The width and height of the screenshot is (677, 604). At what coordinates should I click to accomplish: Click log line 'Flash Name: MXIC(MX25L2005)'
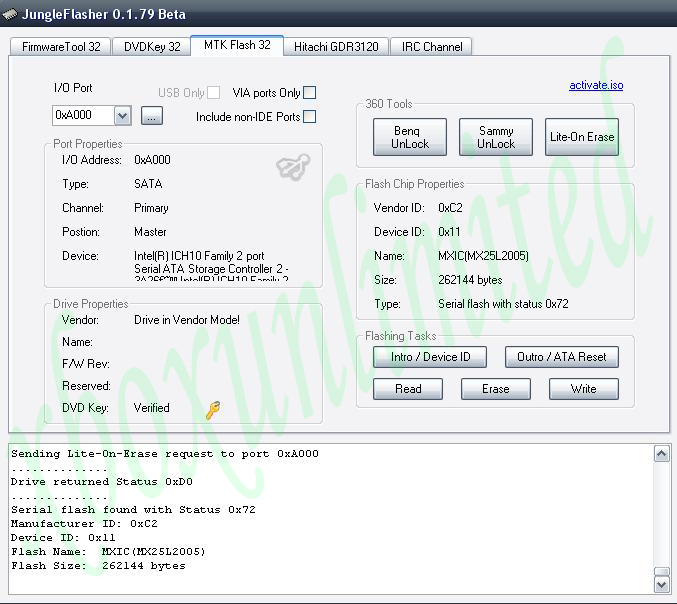(x=108, y=552)
